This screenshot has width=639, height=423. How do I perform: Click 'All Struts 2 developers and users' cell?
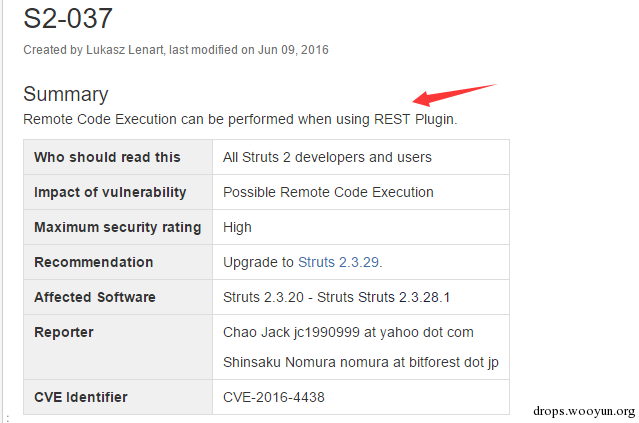coord(327,157)
